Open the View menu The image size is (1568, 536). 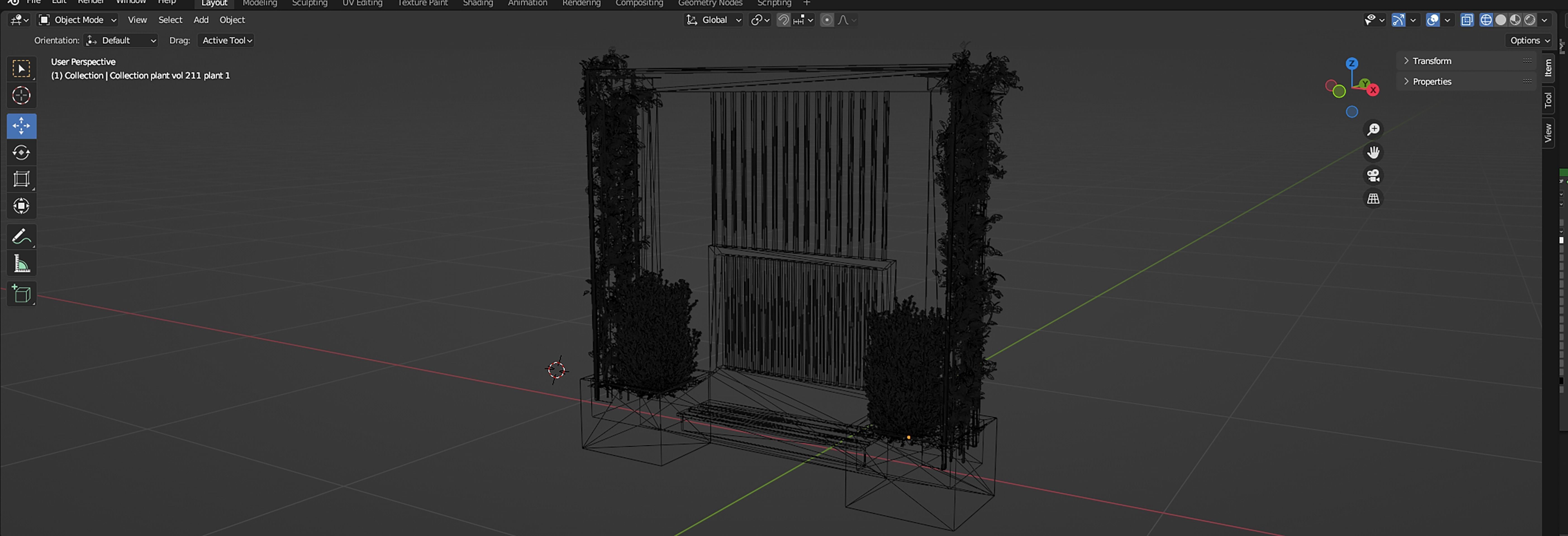click(x=137, y=20)
